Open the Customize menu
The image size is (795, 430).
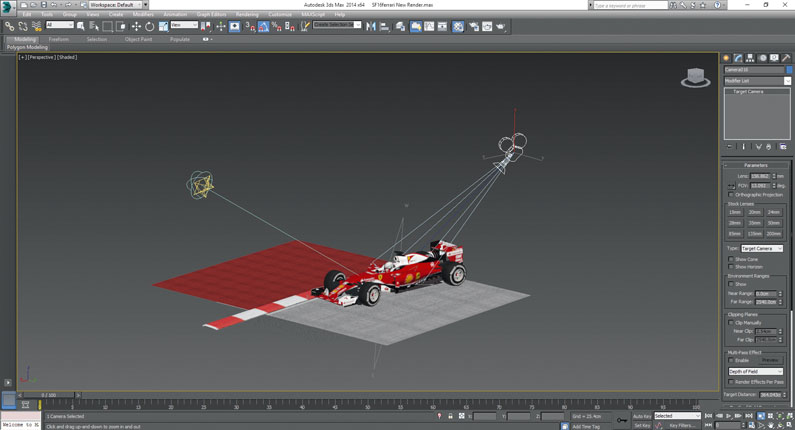tap(280, 14)
